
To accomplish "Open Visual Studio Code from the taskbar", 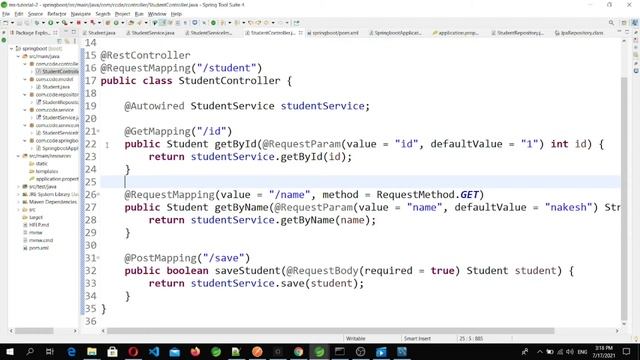I will (x=154, y=351).
